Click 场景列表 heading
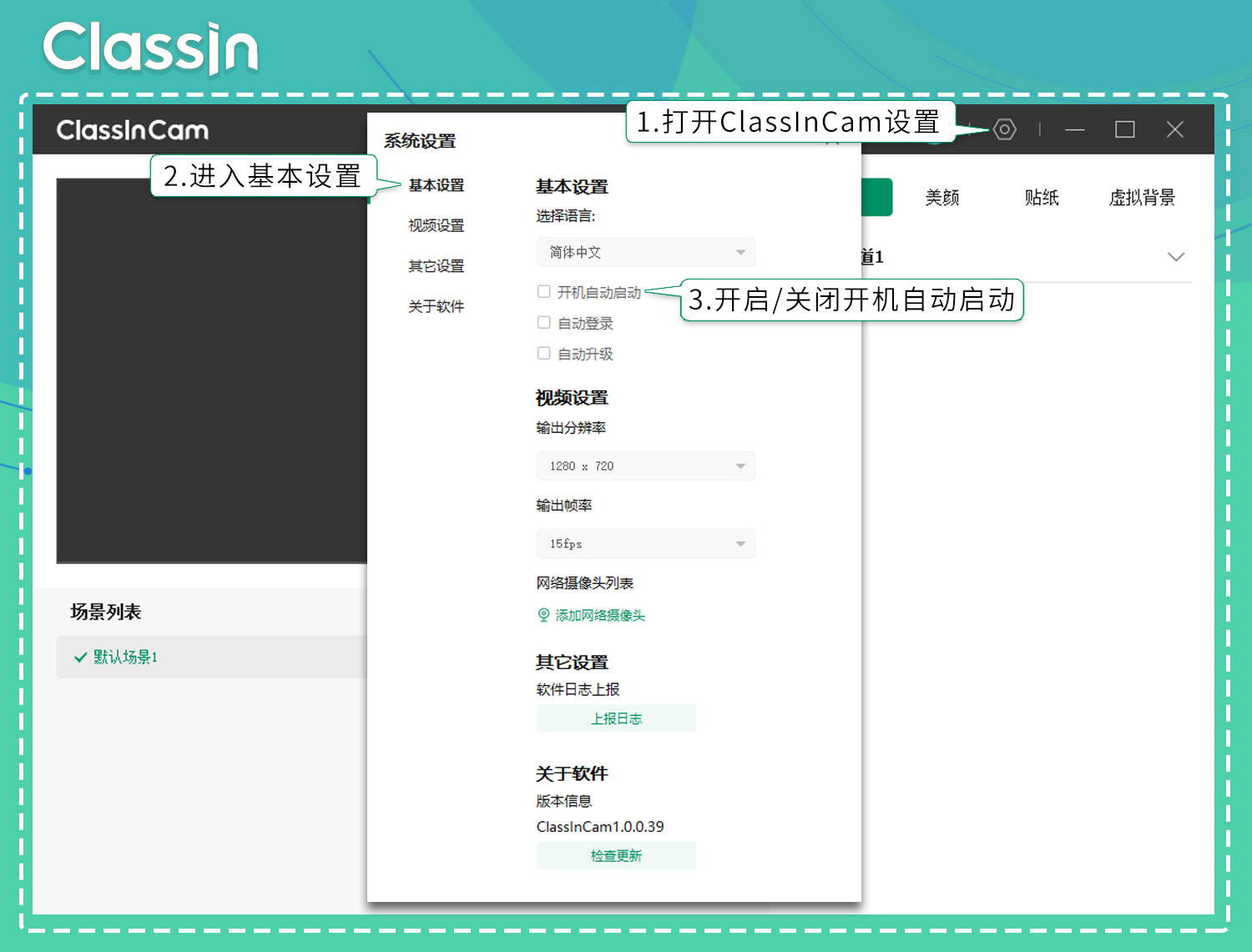 (x=106, y=612)
